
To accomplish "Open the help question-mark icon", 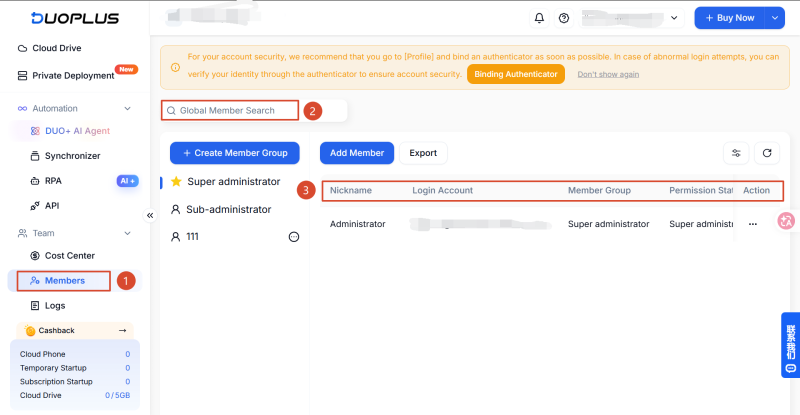I will (x=564, y=18).
